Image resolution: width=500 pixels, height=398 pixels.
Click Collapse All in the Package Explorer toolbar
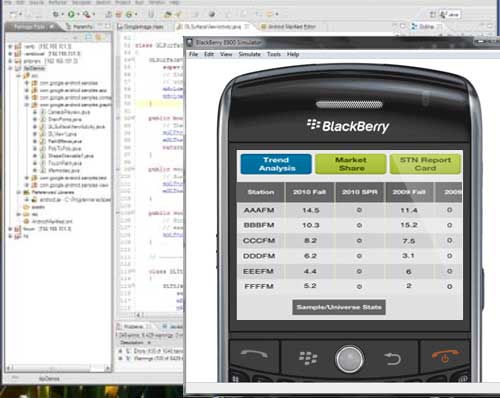click(89, 37)
